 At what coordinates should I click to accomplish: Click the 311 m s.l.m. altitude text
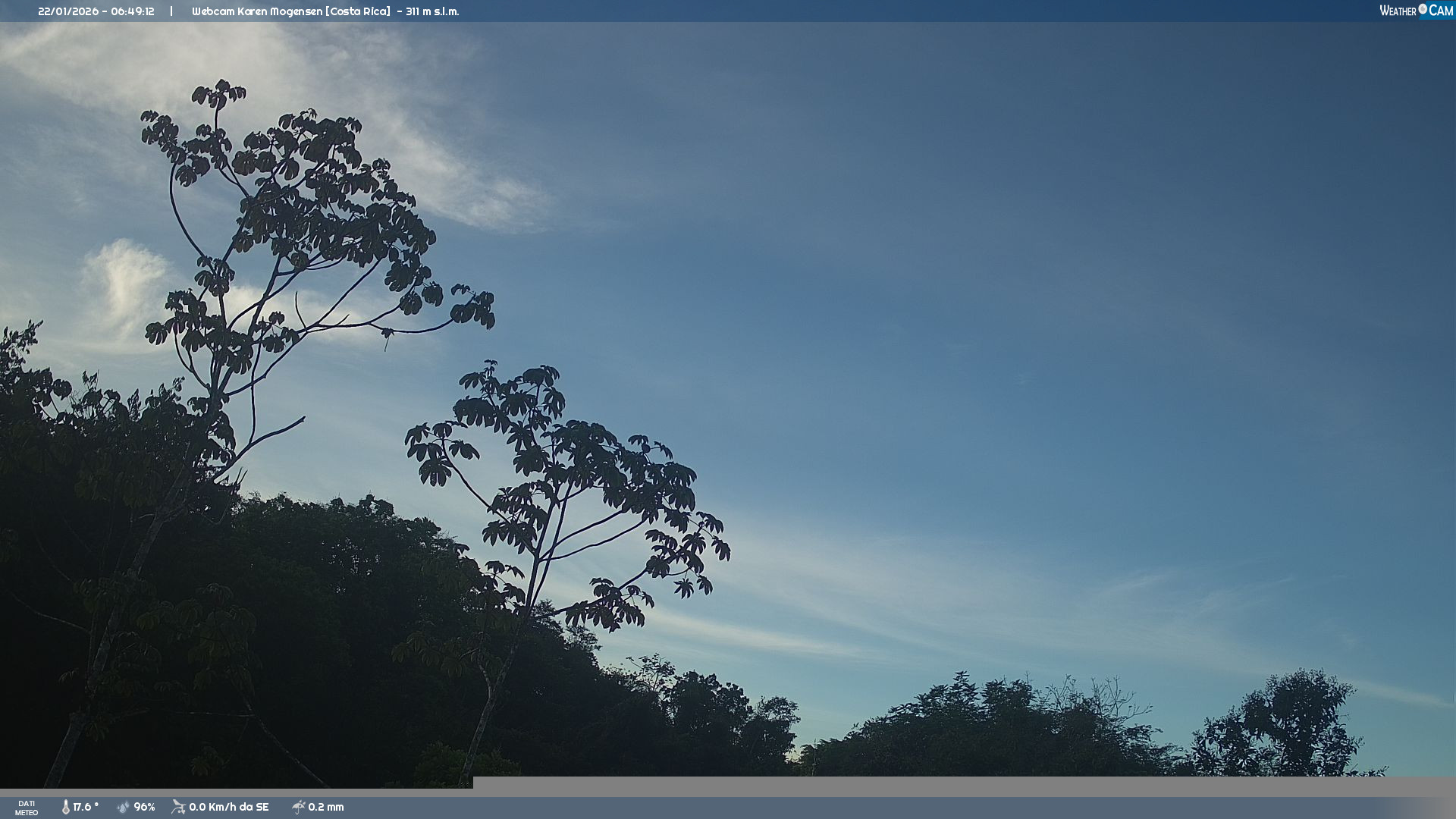coord(432,11)
